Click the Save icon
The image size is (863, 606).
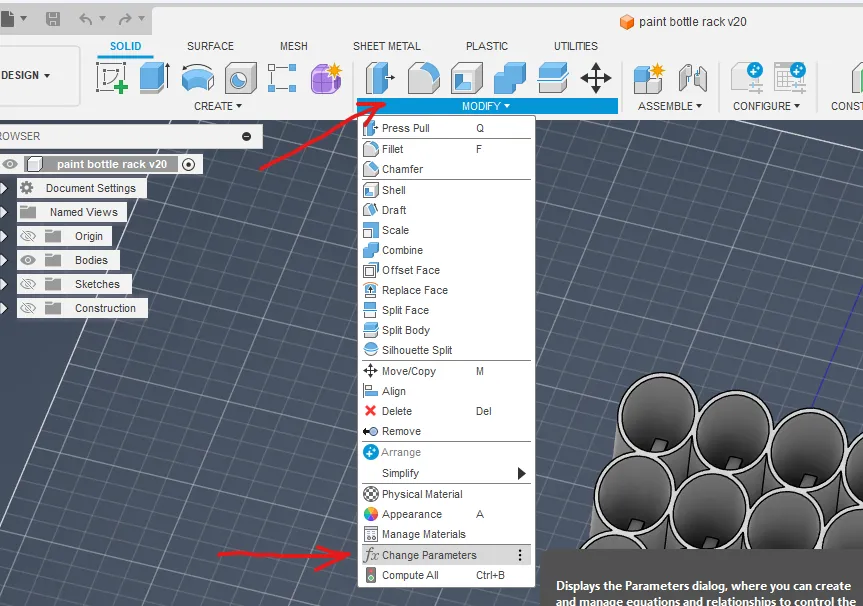pos(53,19)
